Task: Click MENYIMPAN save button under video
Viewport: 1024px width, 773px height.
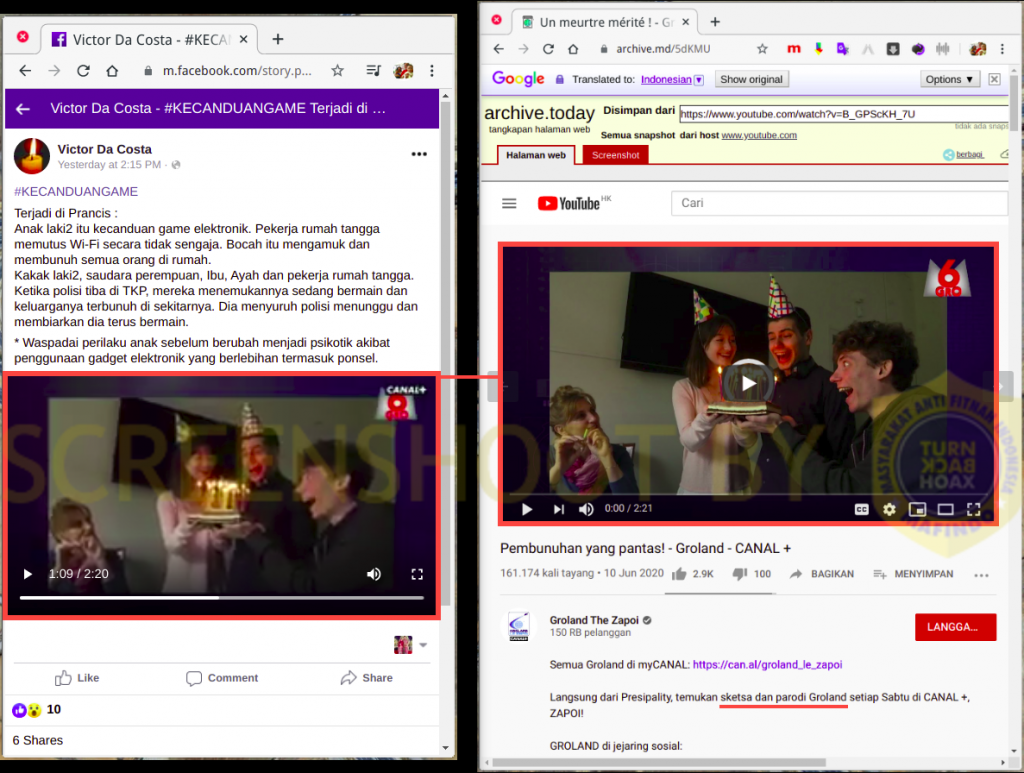Action: point(913,574)
